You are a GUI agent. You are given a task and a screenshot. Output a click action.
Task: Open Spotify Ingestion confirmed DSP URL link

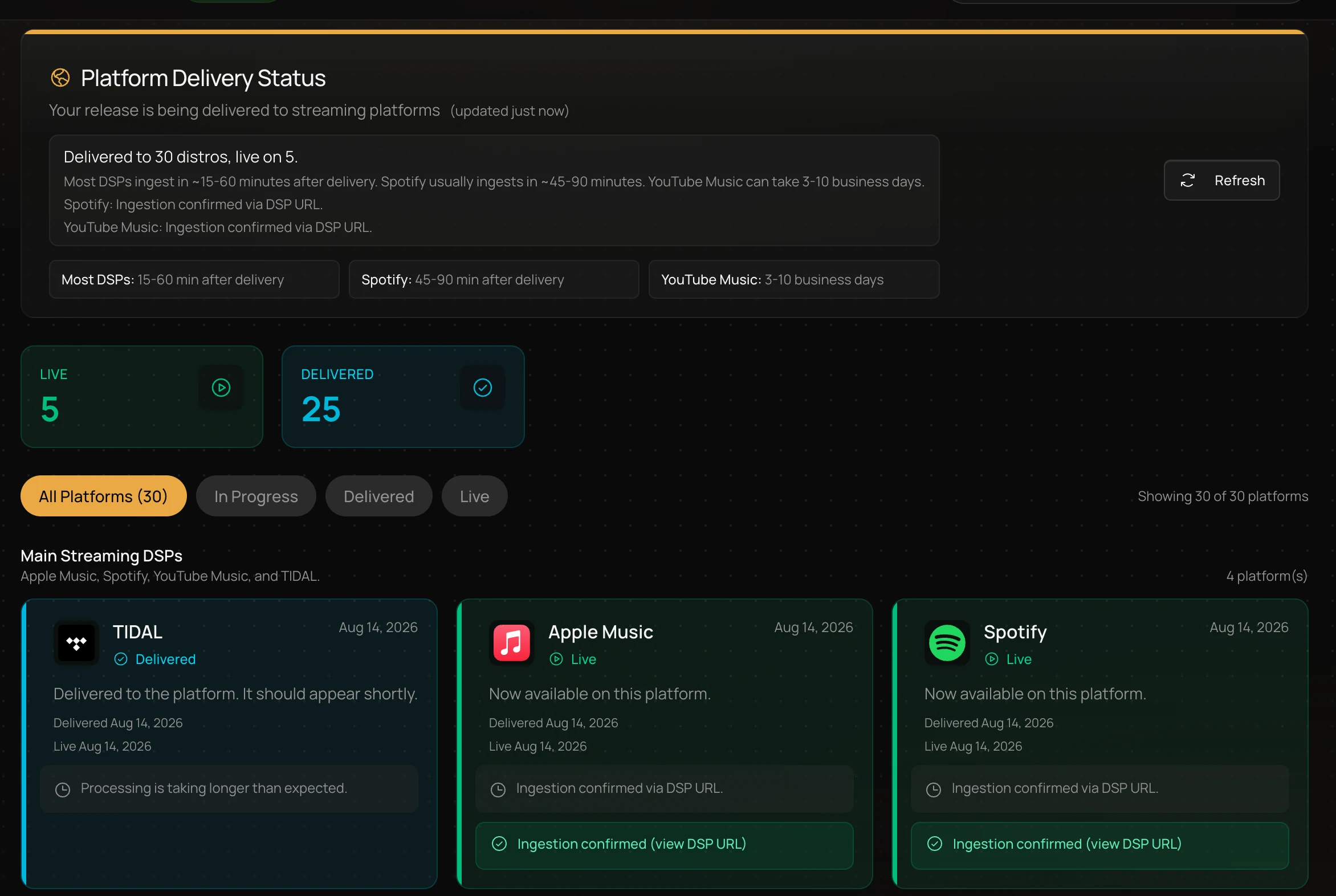coord(1099,845)
